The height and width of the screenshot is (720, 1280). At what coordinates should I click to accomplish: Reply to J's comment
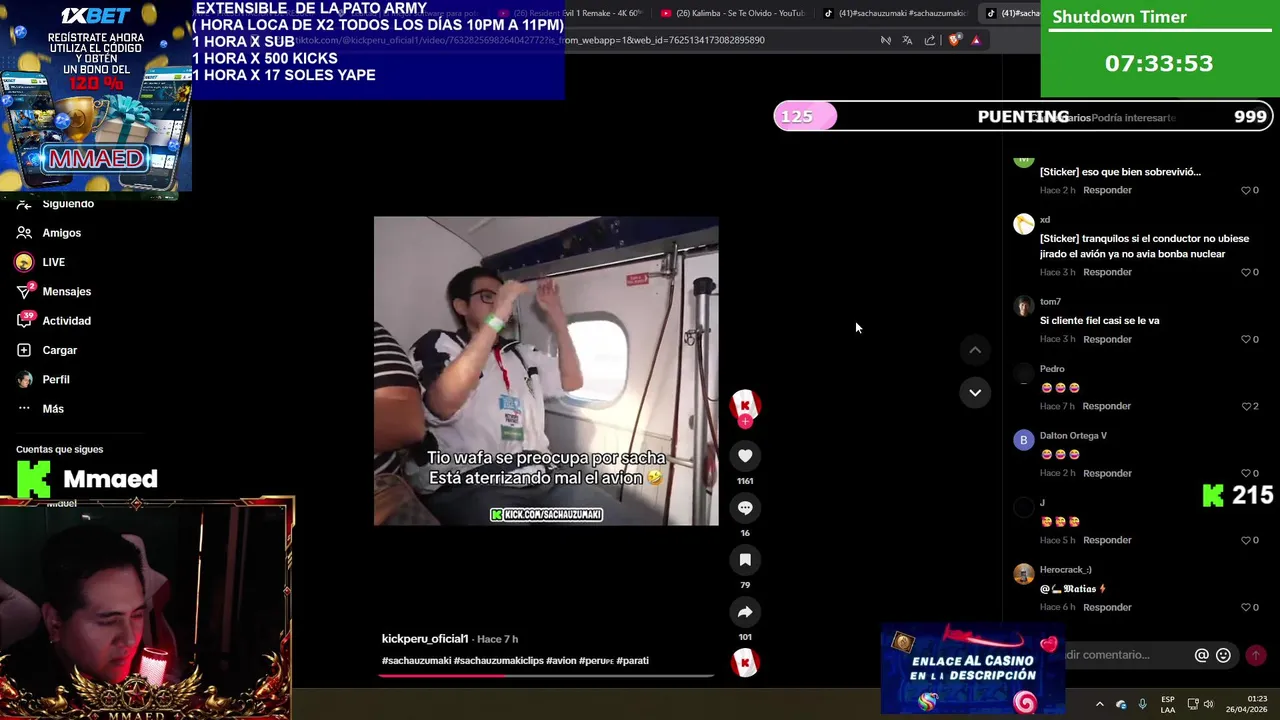click(1107, 540)
